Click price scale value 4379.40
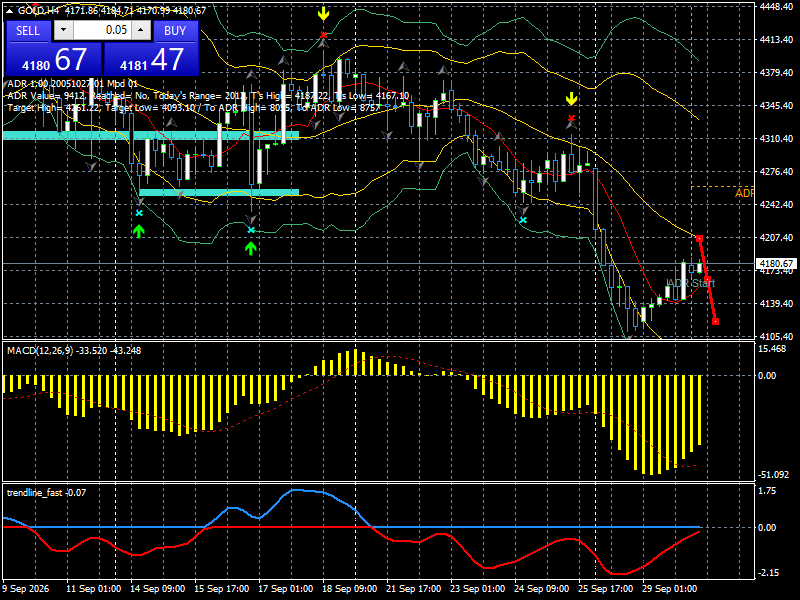The height and width of the screenshot is (600, 800). point(776,73)
